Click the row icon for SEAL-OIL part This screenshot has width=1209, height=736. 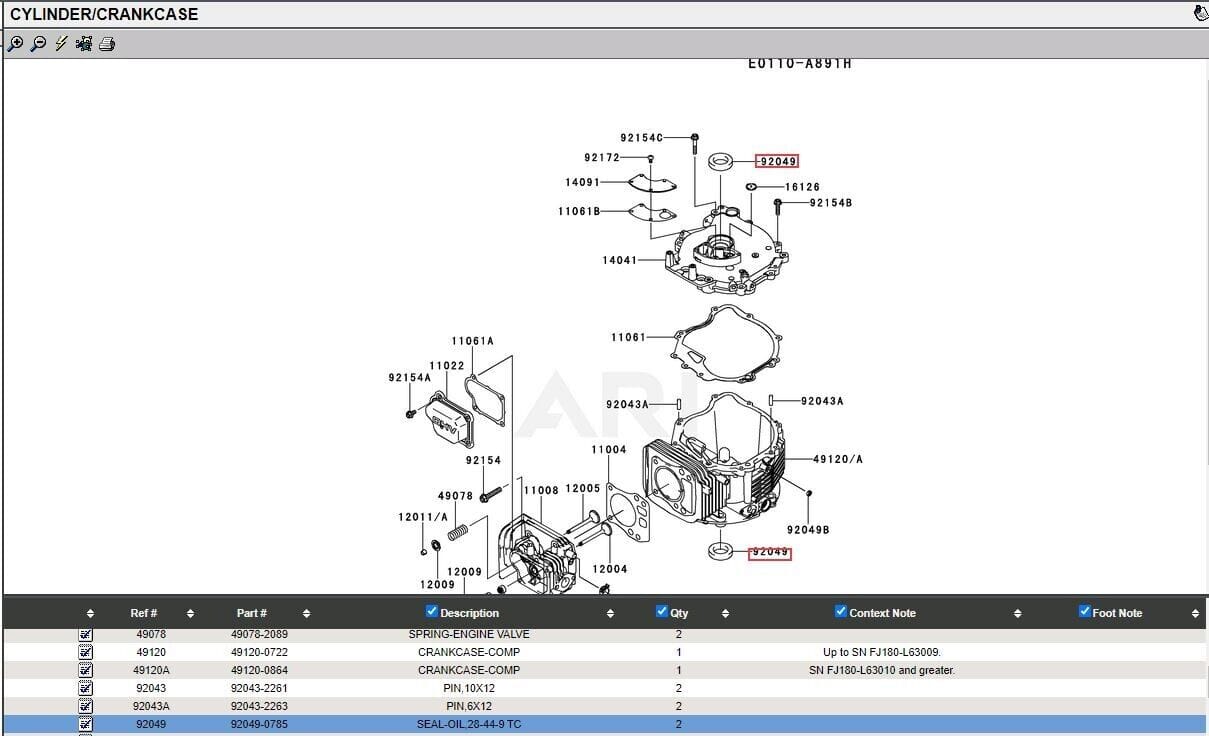point(85,724)
